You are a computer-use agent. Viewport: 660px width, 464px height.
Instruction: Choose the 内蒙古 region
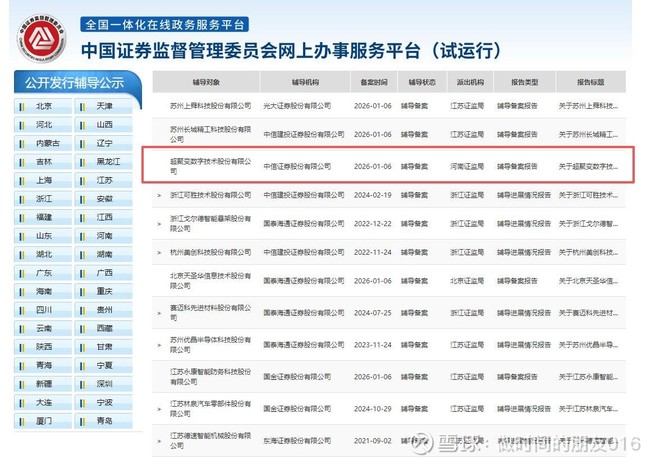43,143
